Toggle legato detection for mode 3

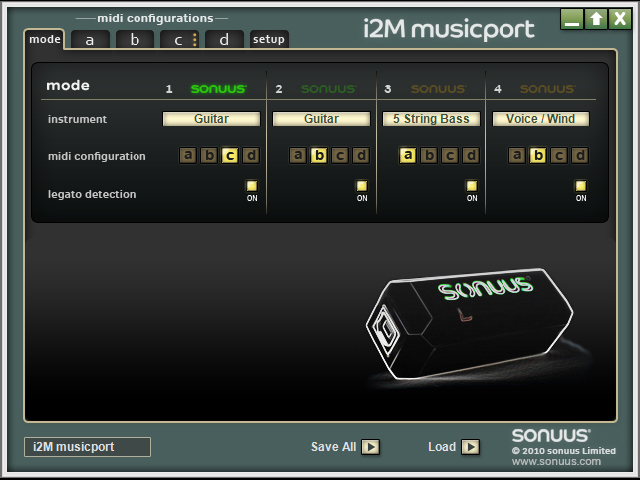pos(472,186)
